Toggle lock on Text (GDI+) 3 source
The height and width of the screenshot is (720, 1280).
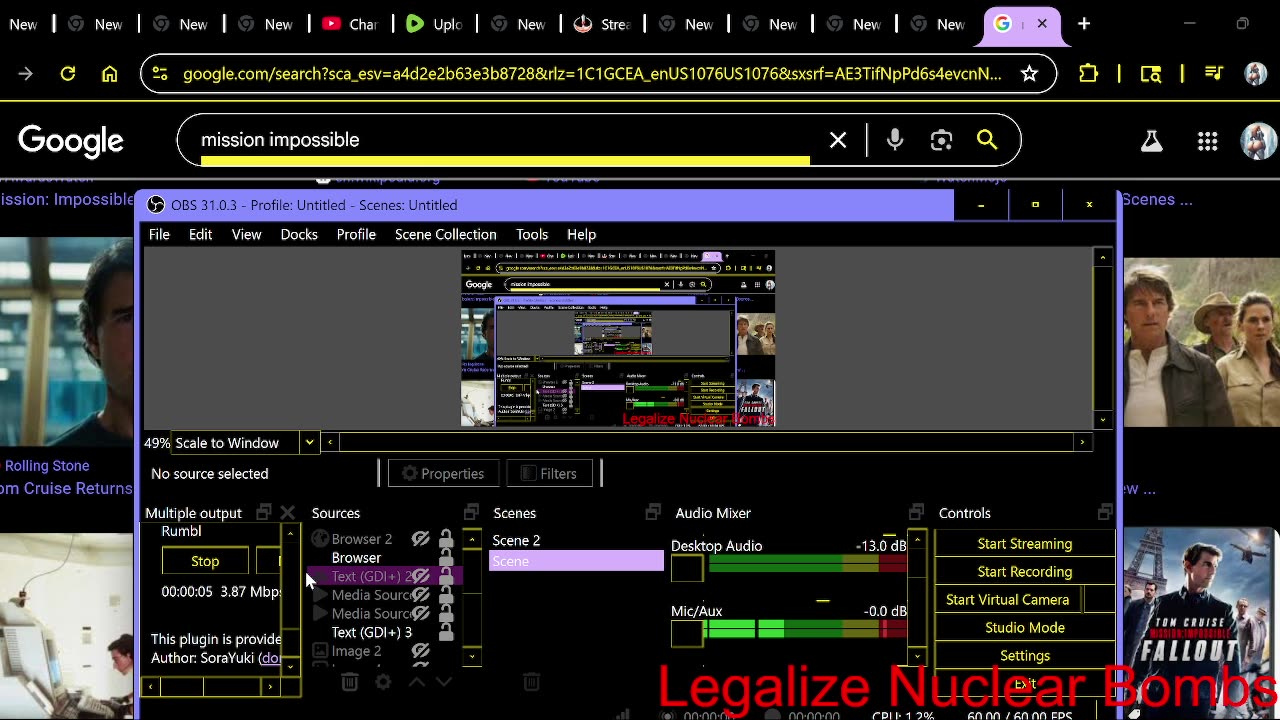coord(446,632)
